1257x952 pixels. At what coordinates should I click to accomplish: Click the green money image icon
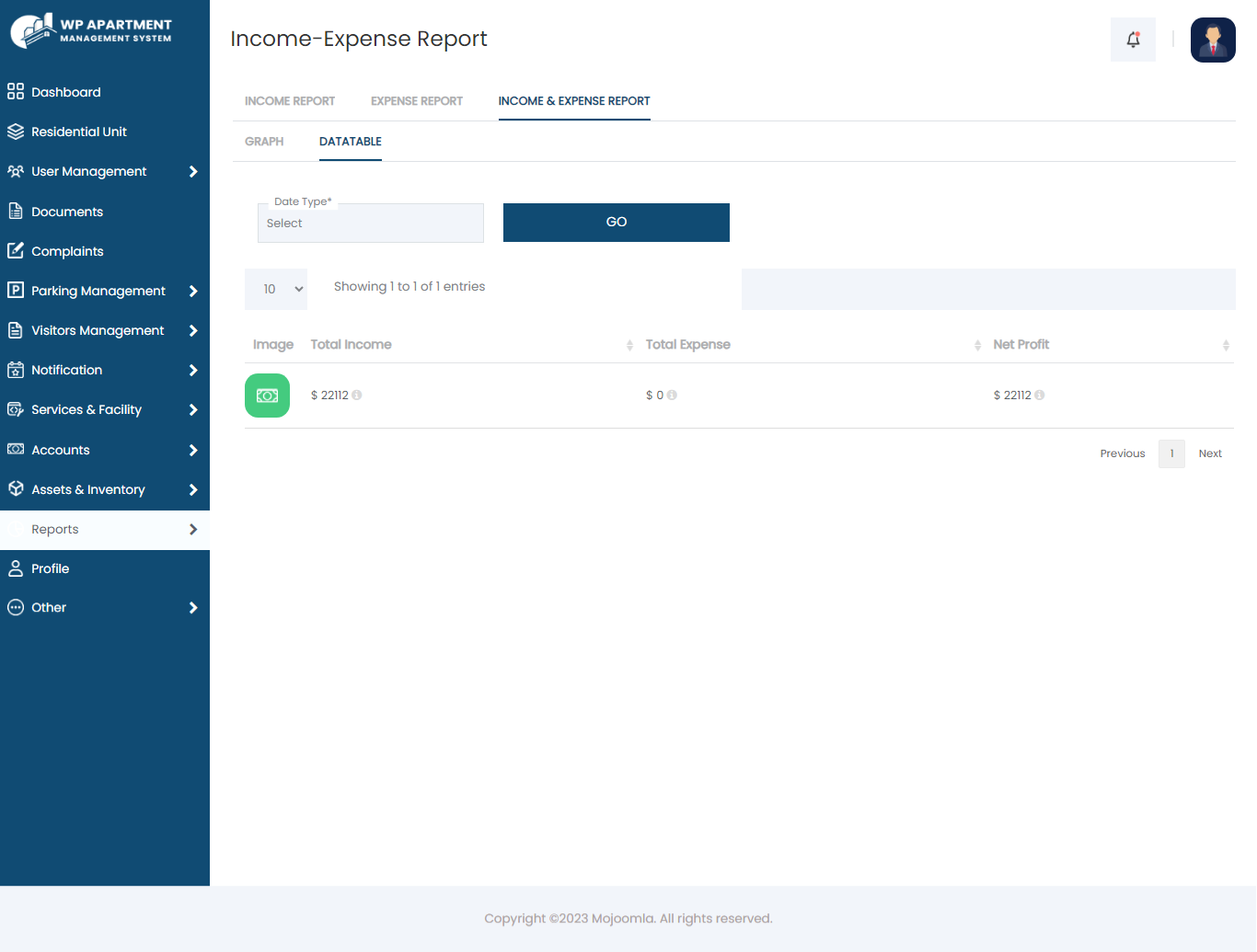tap(267, 396)
